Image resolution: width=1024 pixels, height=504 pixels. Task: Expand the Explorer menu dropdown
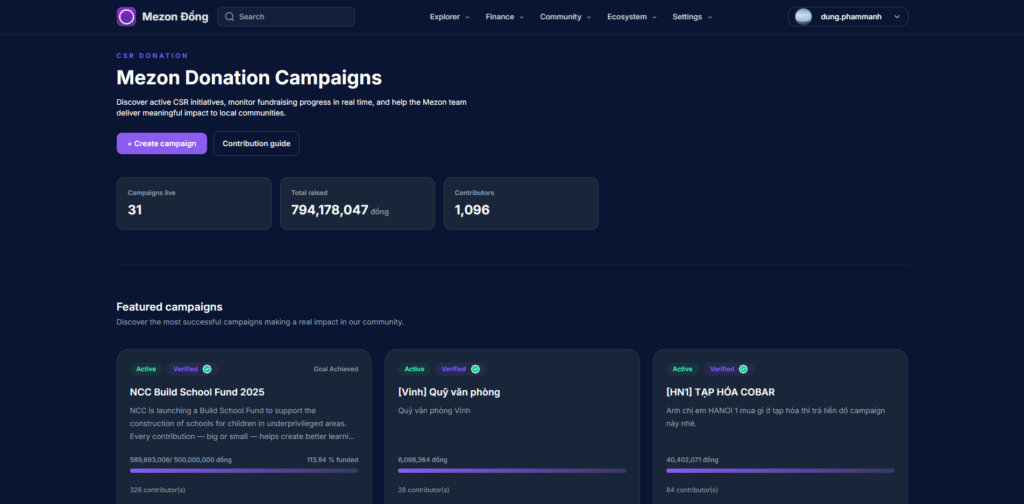pos(450,17)
